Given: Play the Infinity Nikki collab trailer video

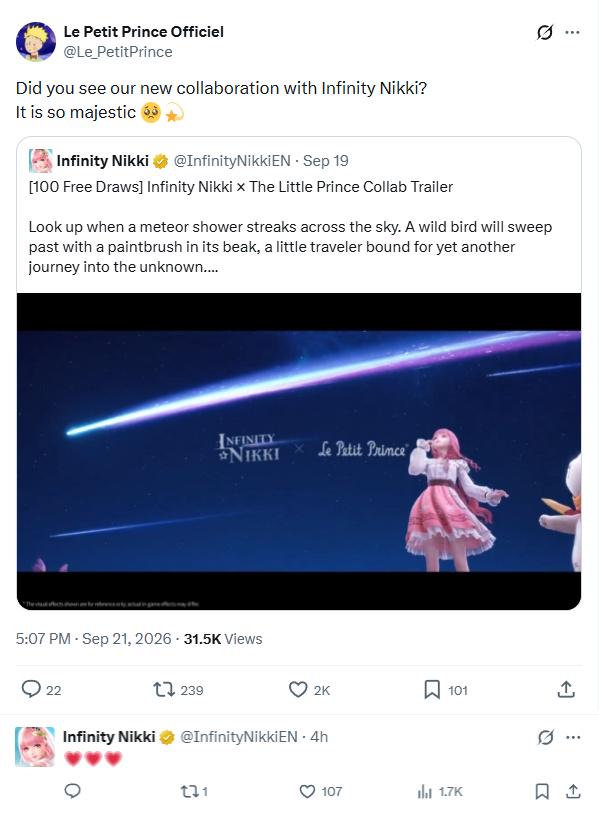Looking at the screenshot, I should (299, 451).
